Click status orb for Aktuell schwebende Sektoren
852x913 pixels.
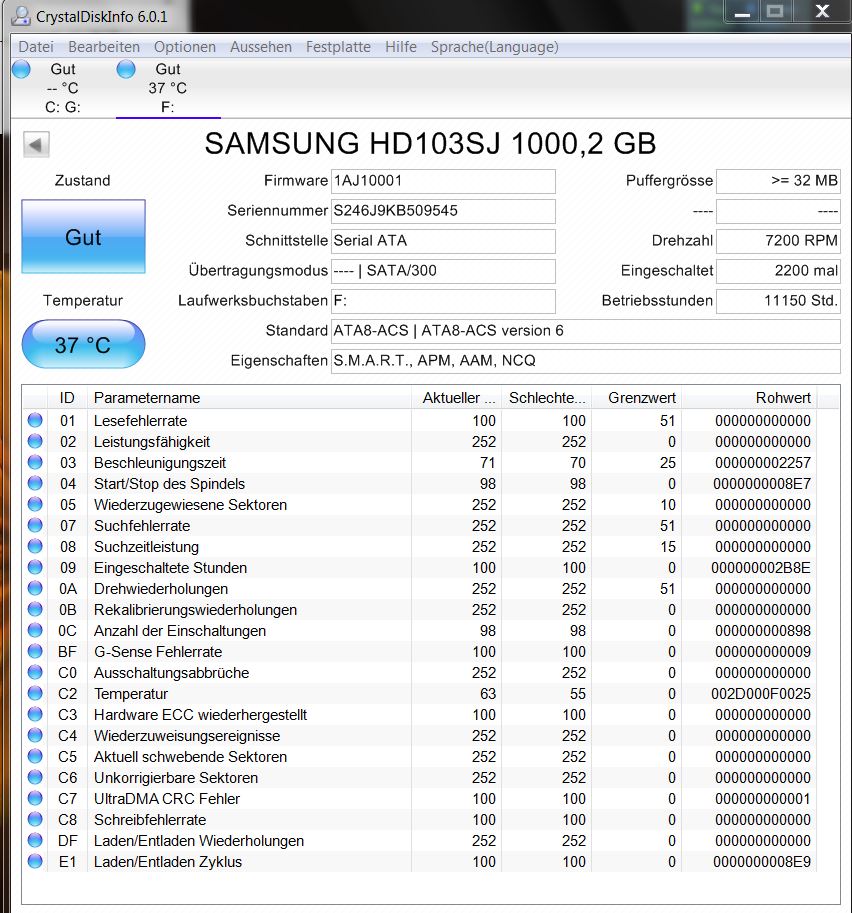coord(35,756)
